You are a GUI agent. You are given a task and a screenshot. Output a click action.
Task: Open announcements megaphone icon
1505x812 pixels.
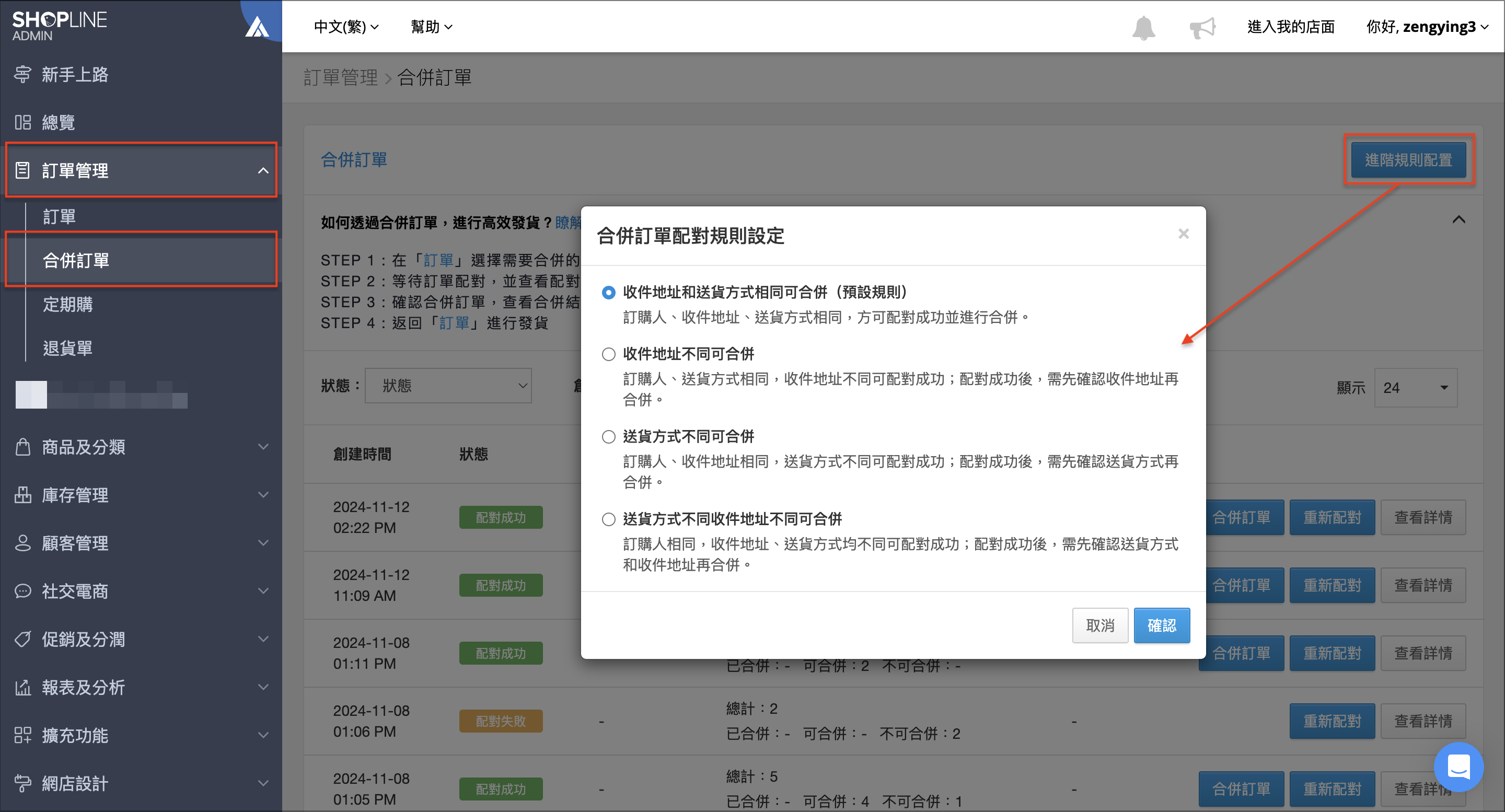click(x=1202, y=28)
